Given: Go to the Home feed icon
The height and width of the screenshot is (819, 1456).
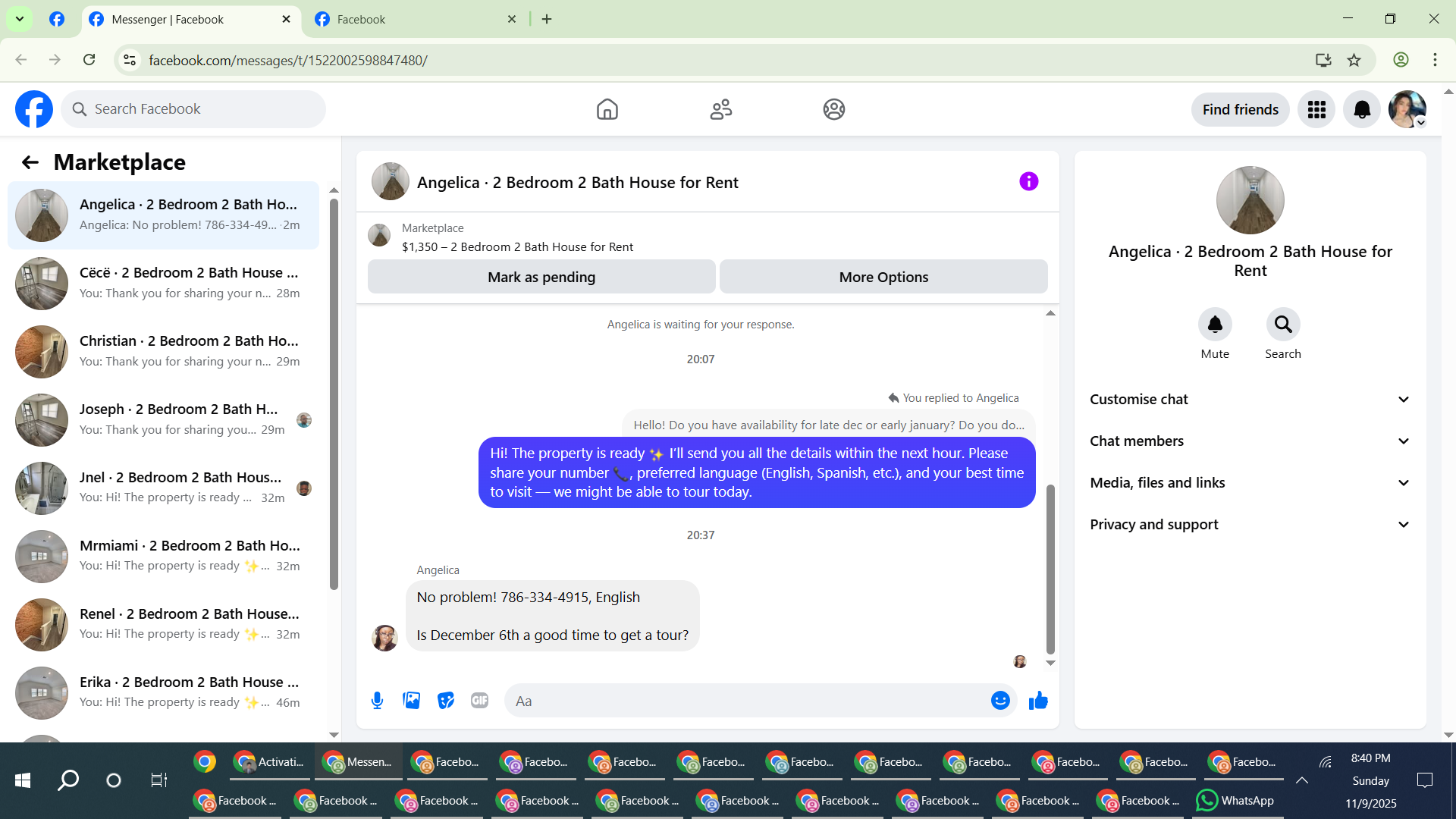Looking at the screenshot, I should (x=607, y=109).
